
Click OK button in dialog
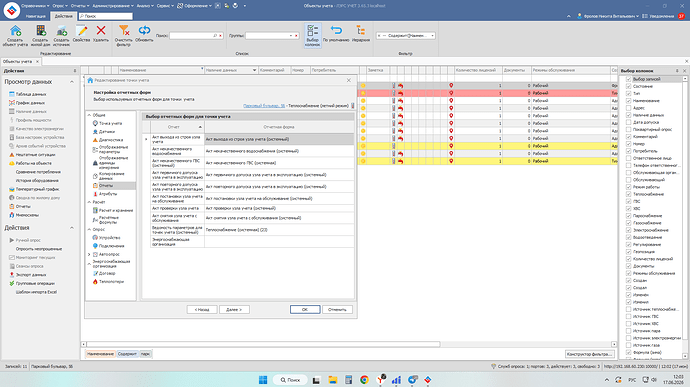[305, 310]
